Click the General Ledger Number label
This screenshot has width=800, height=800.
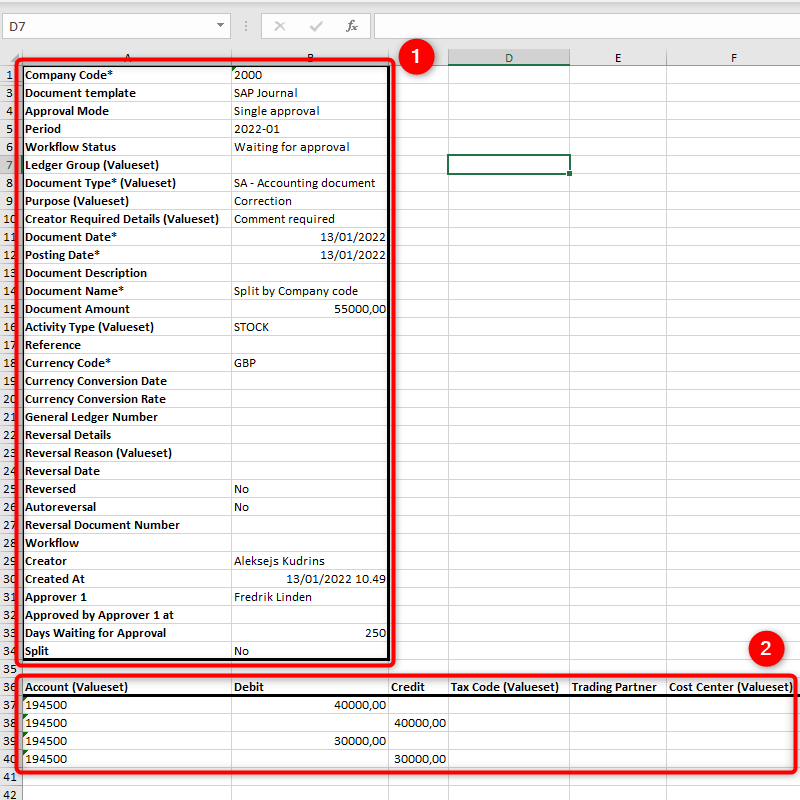pos(91,417)
